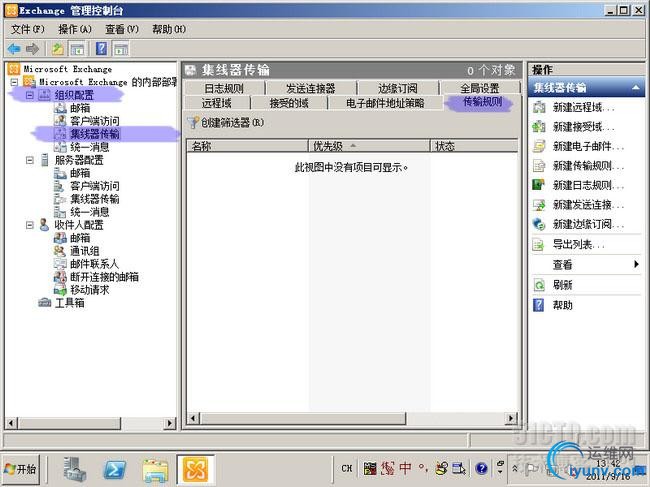The width and height of the screenshot is (650, 487).
Task: Click the 导出列表 action icon
Action: 538,245
